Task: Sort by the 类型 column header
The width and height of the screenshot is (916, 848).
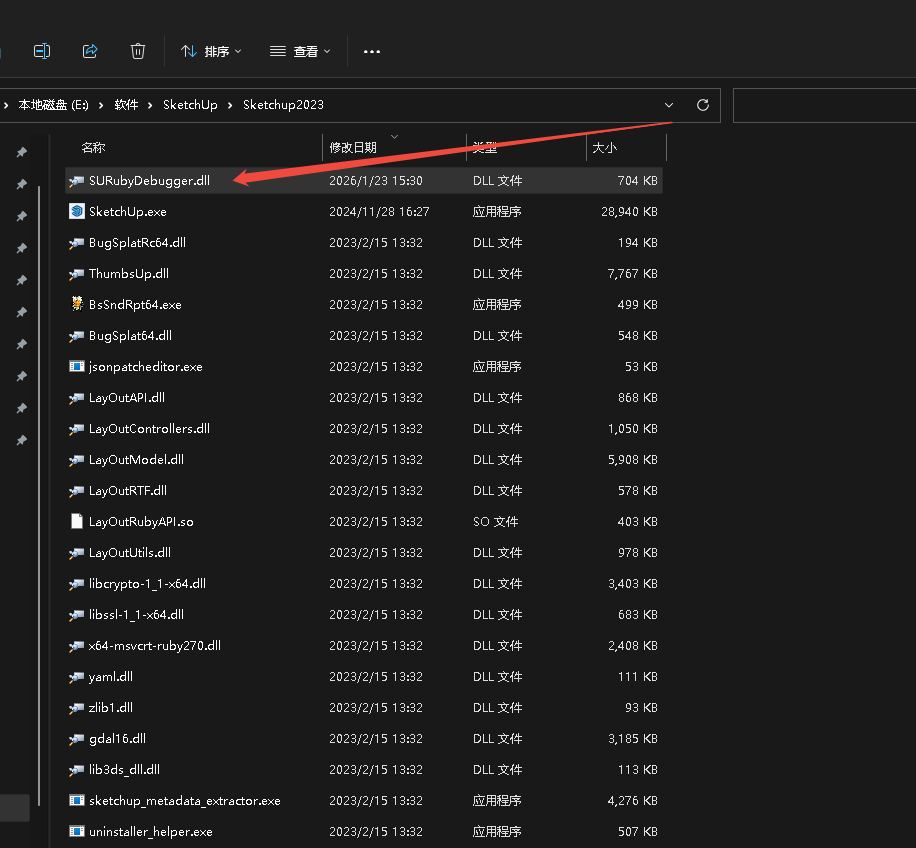Action: (x=485, y=148)
